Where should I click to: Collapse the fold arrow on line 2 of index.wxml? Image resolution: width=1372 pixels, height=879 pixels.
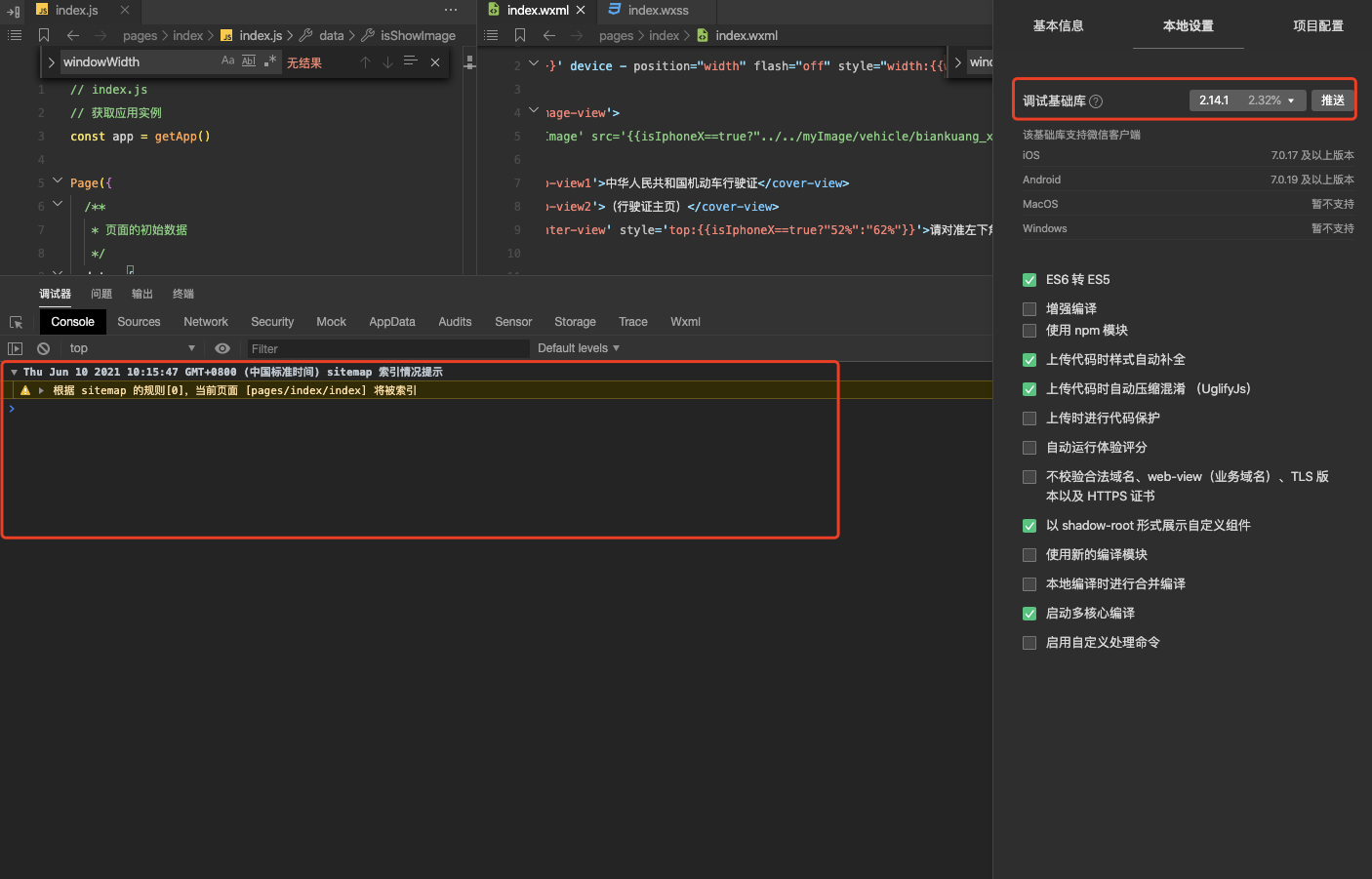point(534,63)
